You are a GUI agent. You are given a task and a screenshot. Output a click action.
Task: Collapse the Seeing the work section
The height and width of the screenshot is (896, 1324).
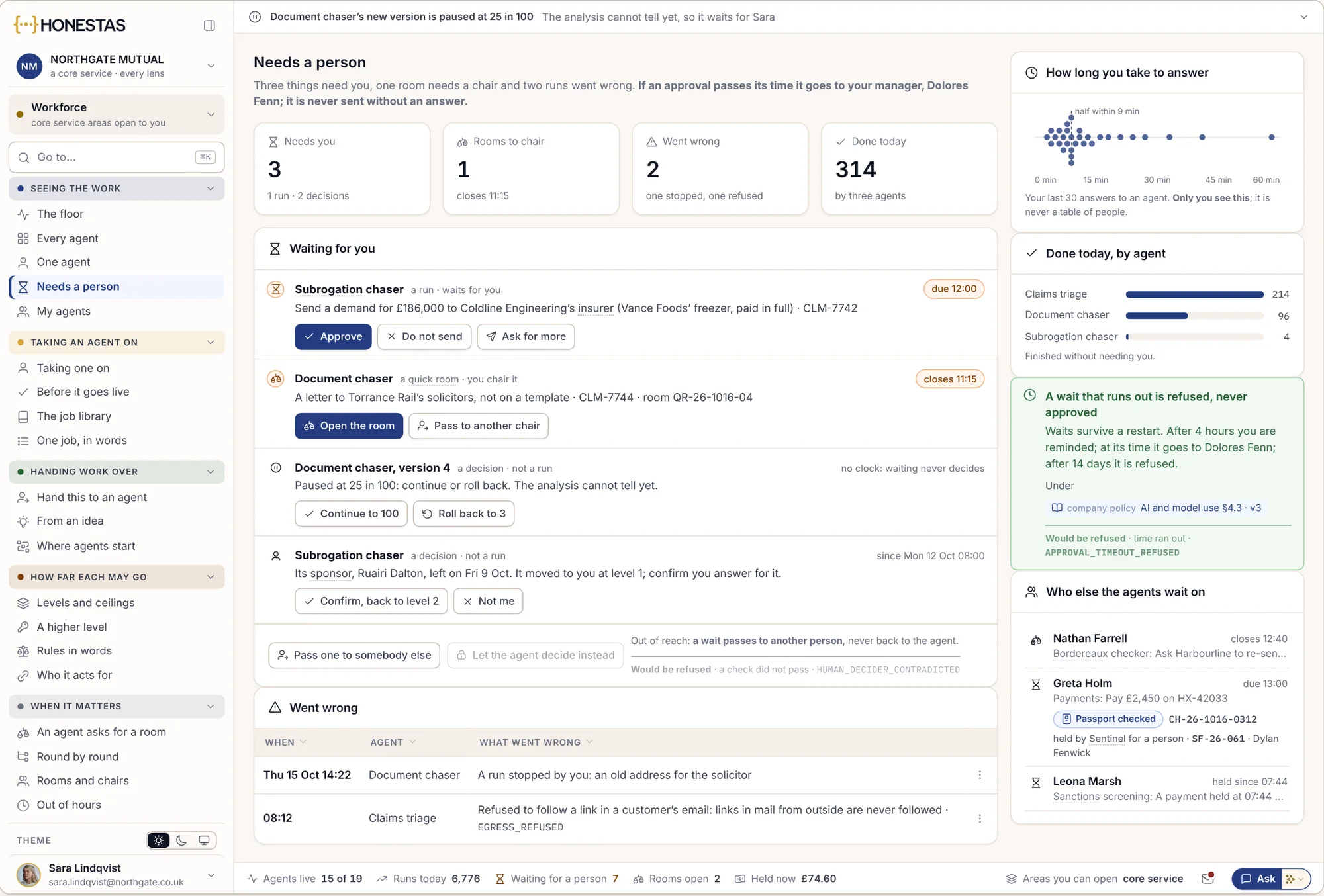click(x=117, y=189)
